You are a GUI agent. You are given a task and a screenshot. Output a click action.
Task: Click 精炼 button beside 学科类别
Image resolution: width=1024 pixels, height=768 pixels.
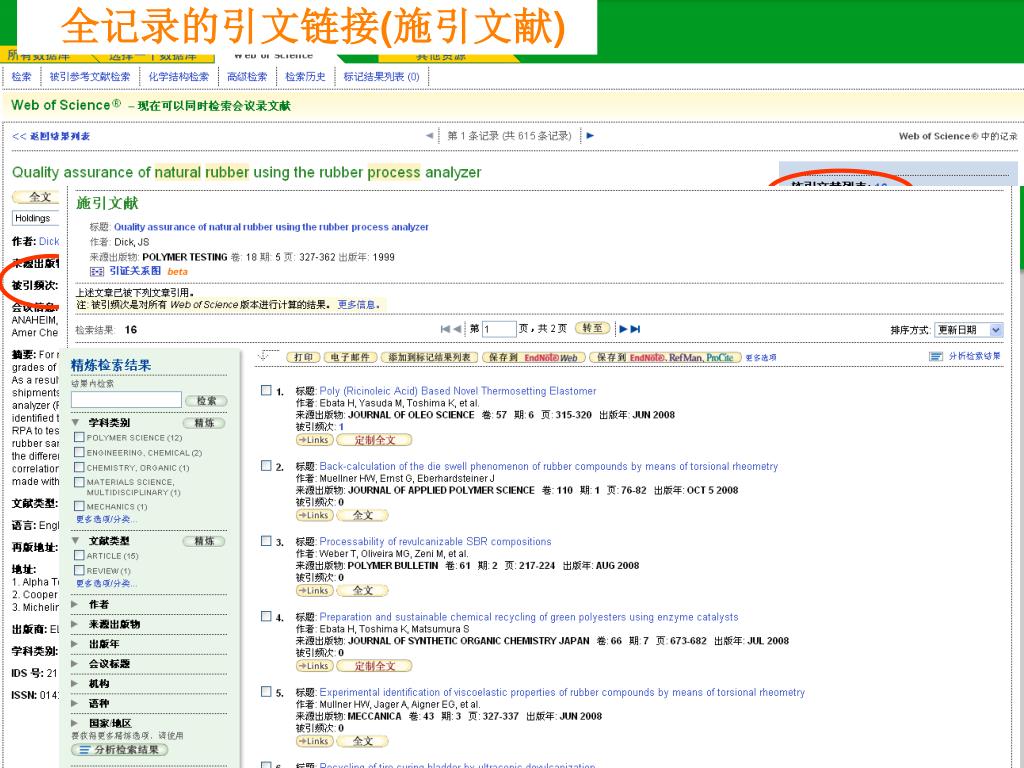[204, 423]
